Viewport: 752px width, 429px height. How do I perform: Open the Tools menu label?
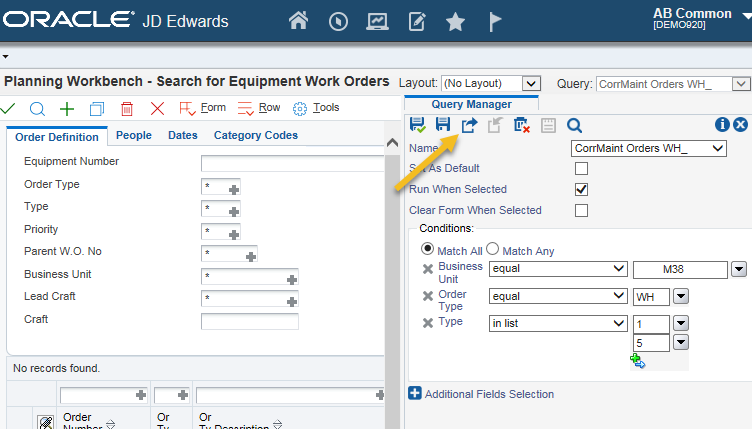[x=326, y=107]
